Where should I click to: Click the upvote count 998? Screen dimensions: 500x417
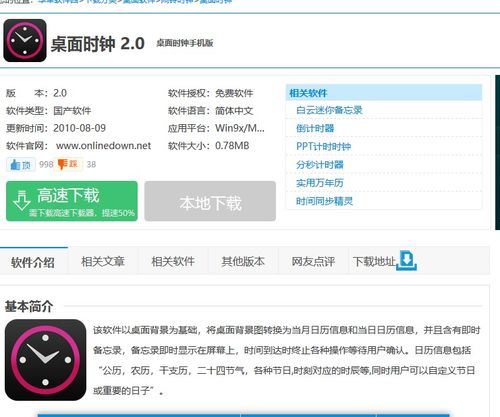(46, 164)
